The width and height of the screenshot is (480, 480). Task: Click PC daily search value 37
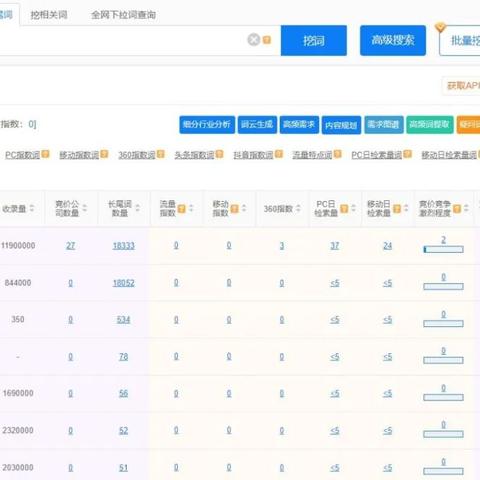pyautogui.click(x=335, y=246)
